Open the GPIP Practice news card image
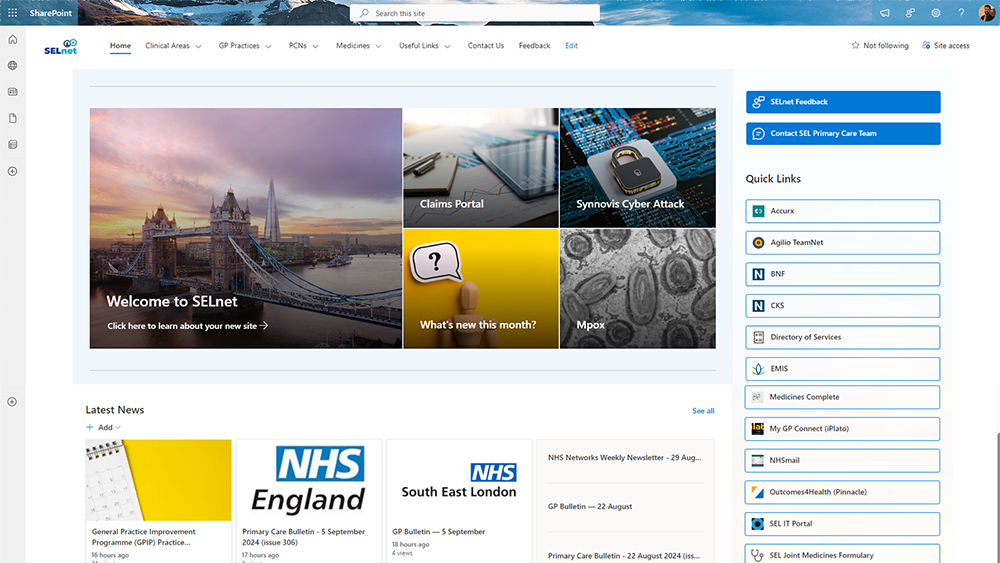Viewport: 1000px width, 563px height. (x=158, y=480)
